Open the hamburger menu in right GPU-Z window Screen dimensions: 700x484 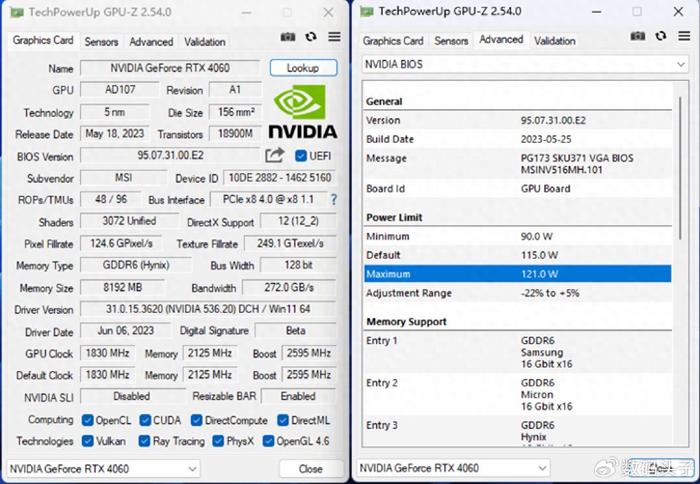click(x=684, y=36)
